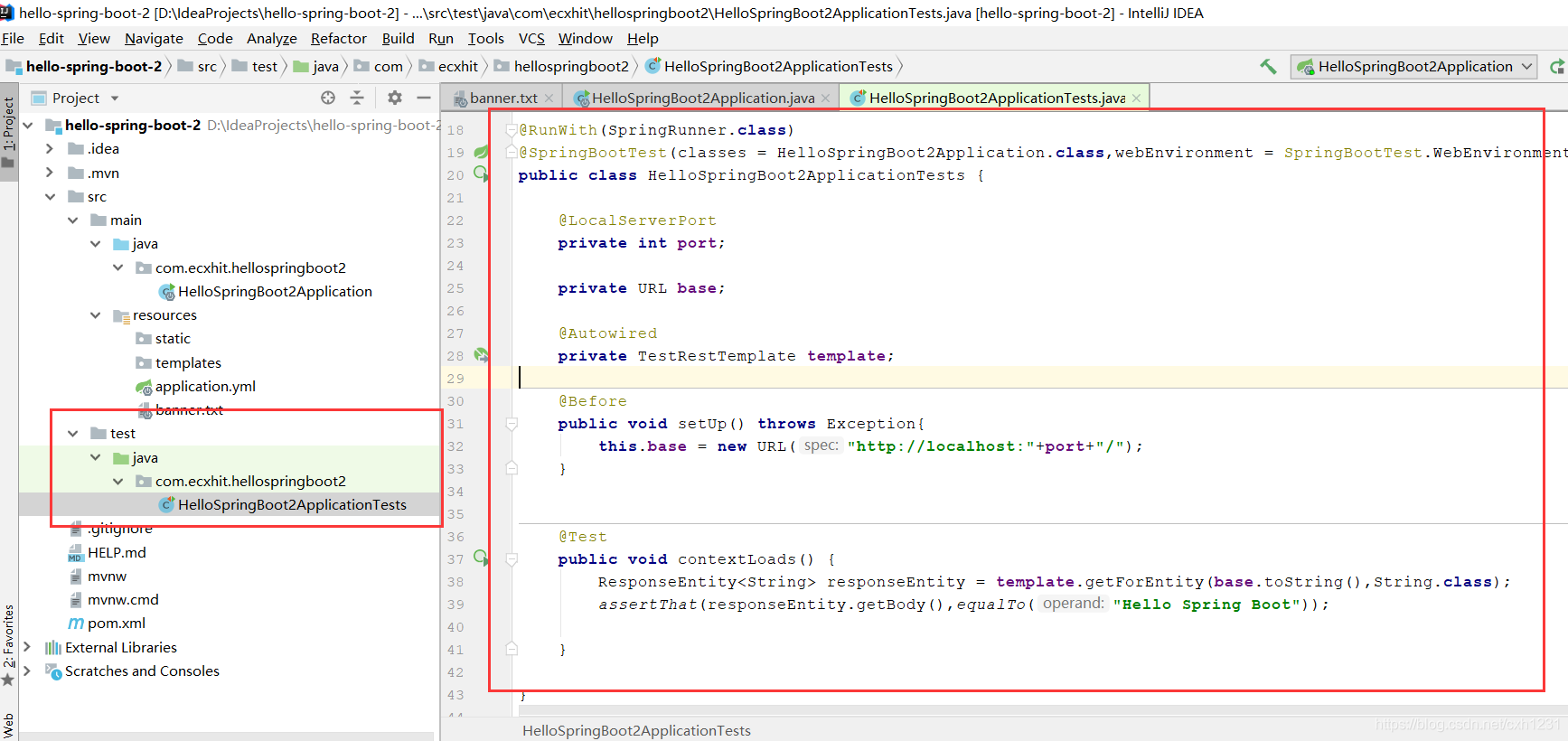The width and height of the screenshot is (1568, 741).
Task: Click the Project panel title label
Action: pyautogui.click(x=75, y=98)
